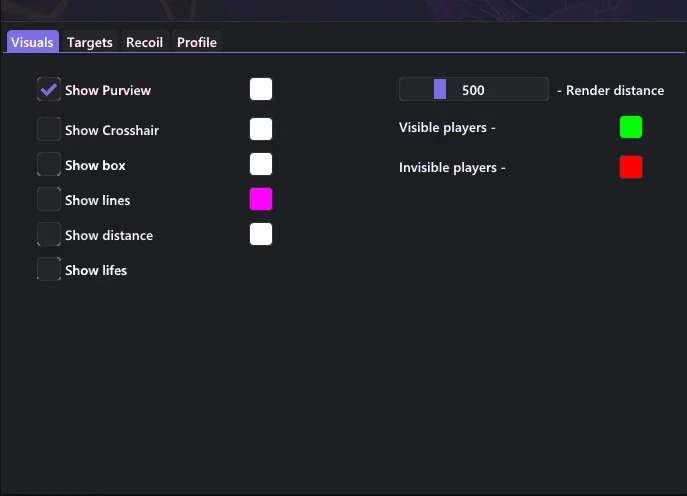Pick the Show Crosshair color swatch
The height and width of the screenshot is (496, 687).
[261, 129]
